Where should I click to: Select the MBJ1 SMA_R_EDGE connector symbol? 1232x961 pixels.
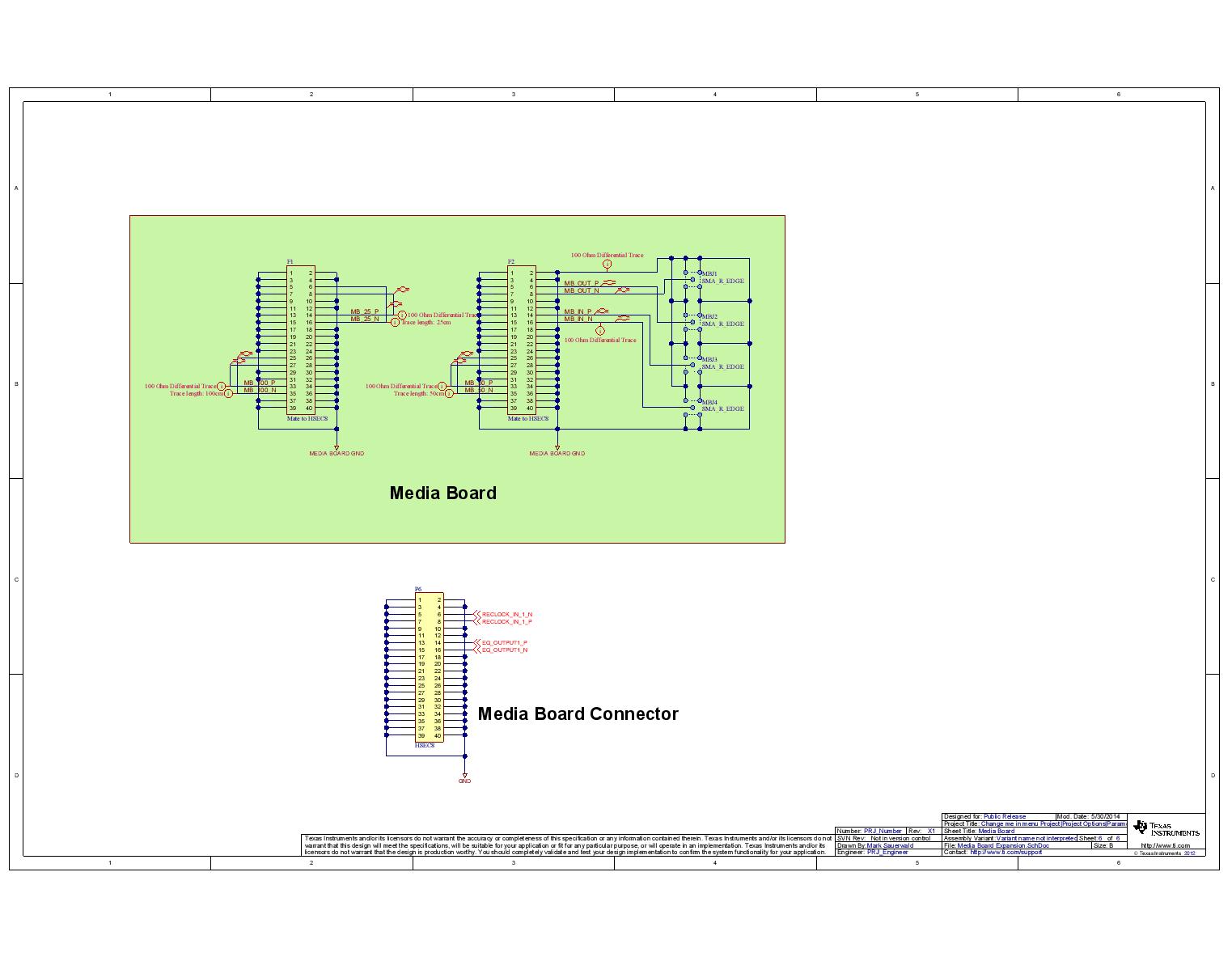(x=692, y=278)
